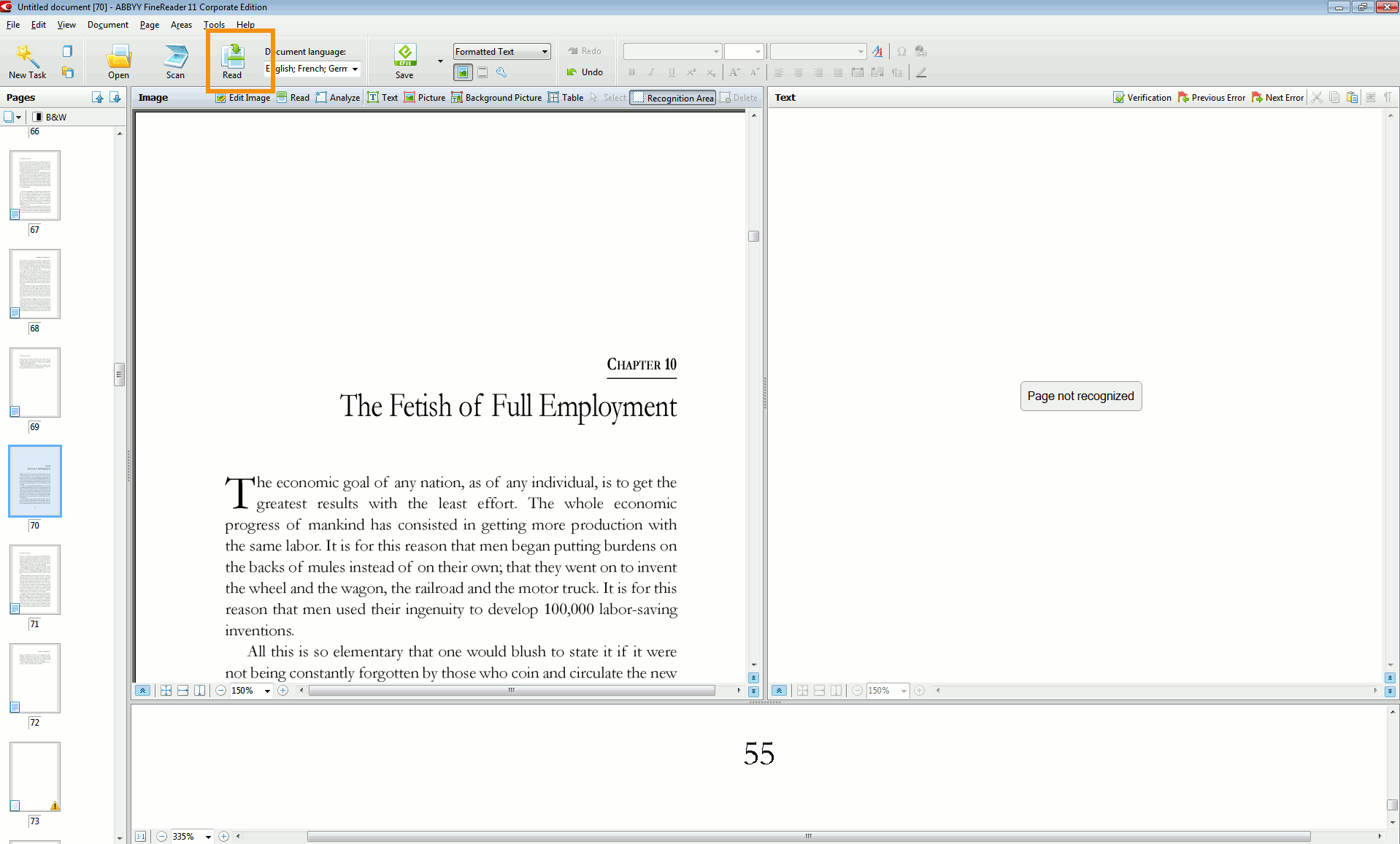This screenshot has height=844, width=1400.
Task: Align text to center
Action: [799, 72]
